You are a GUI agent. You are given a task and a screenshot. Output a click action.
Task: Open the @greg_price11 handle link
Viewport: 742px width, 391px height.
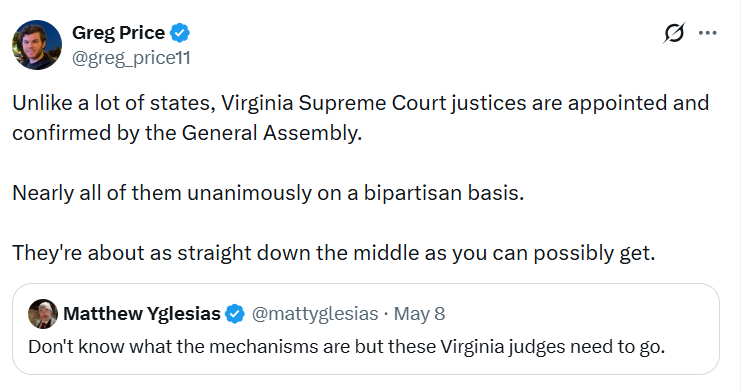[x=131, y=58]
